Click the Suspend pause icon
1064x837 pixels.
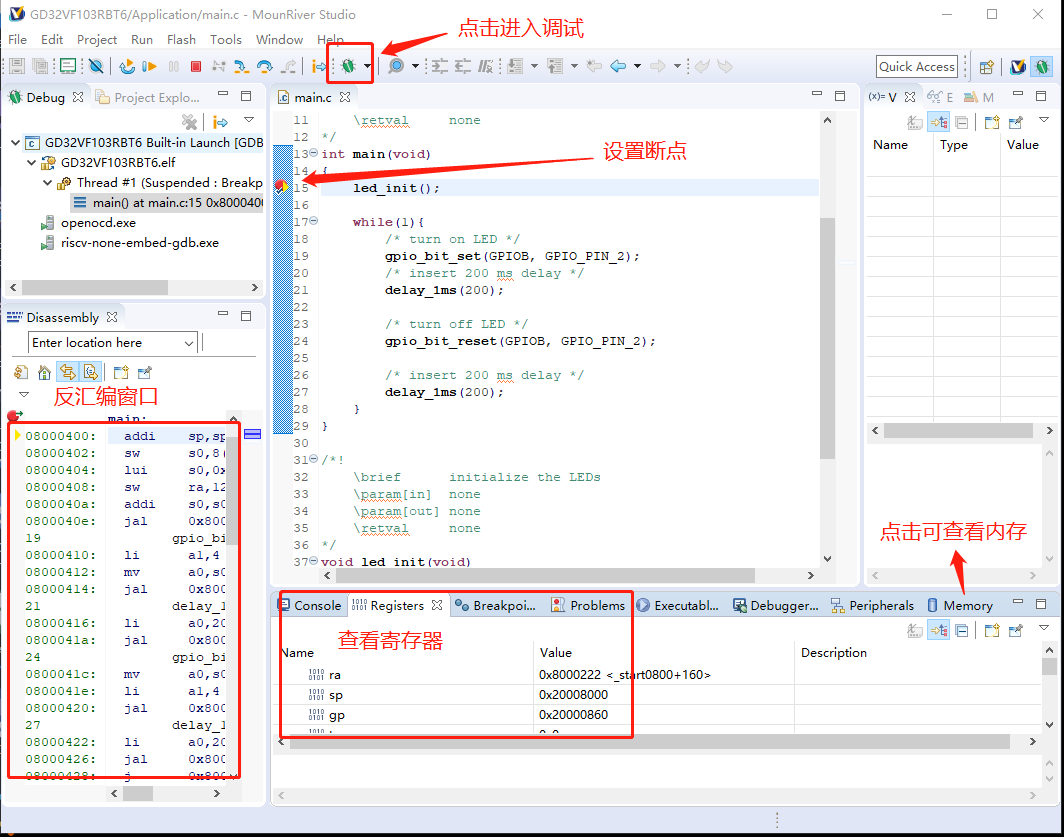click(x=174, y=66)
